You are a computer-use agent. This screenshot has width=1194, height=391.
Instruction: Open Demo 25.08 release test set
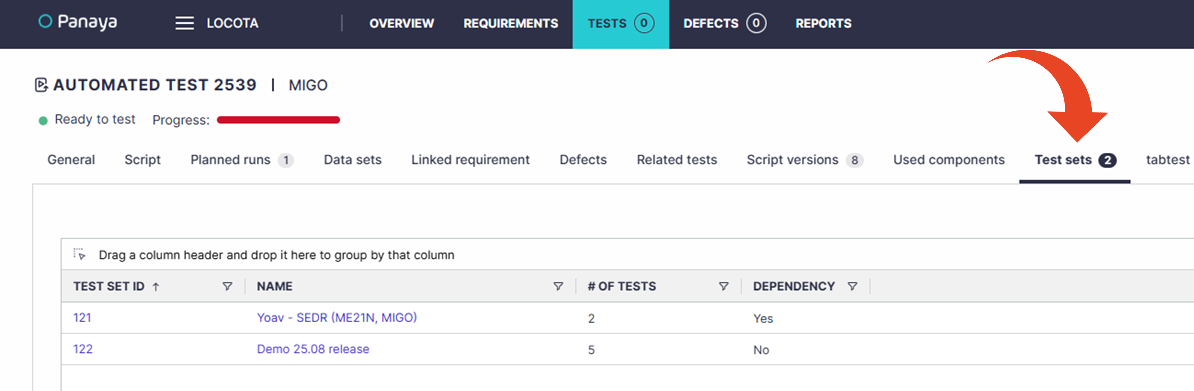pos(313,349)
